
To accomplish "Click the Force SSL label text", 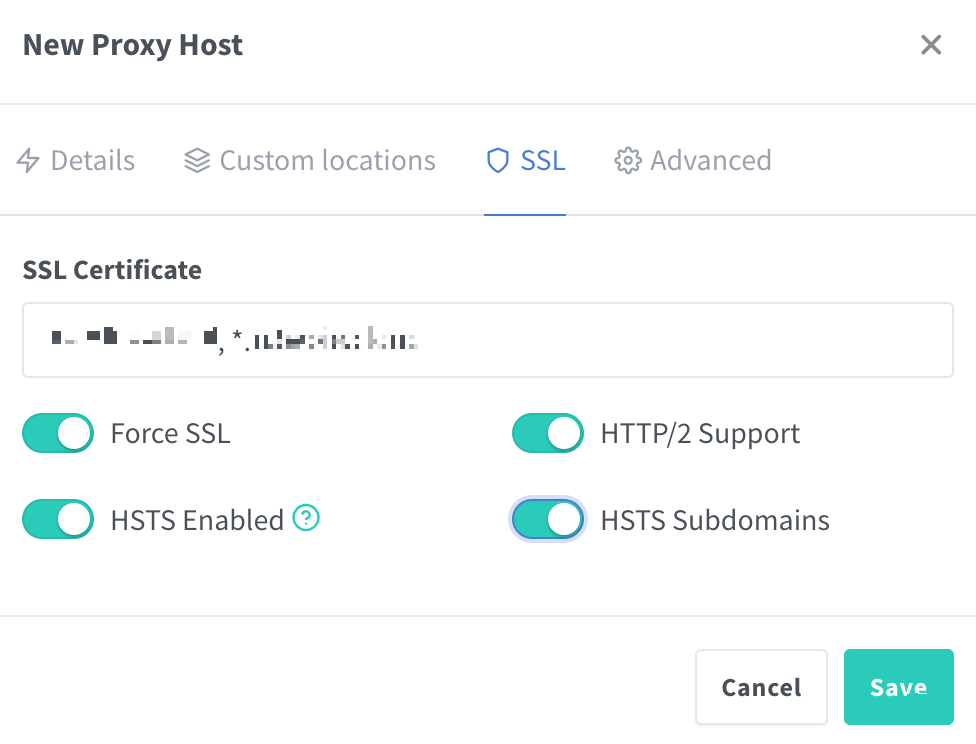I will (x=170, y=434).
